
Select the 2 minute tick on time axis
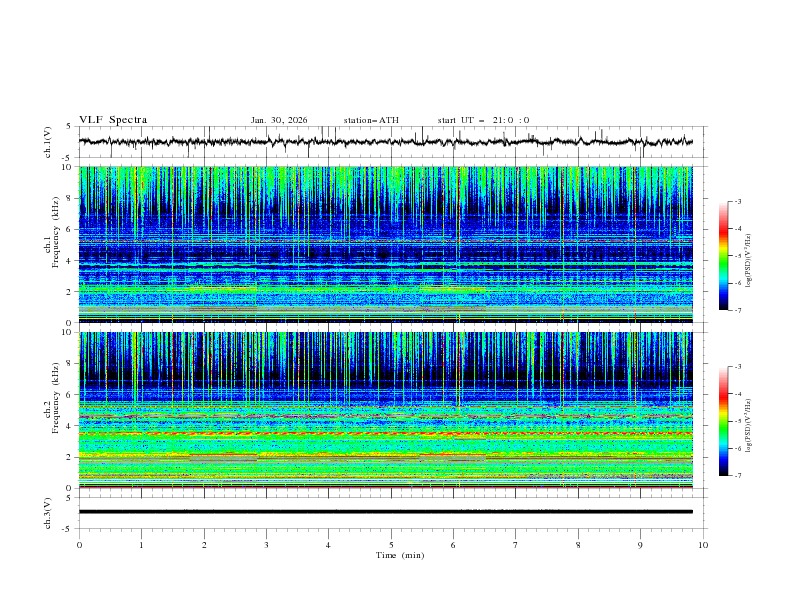pos(204,545)
